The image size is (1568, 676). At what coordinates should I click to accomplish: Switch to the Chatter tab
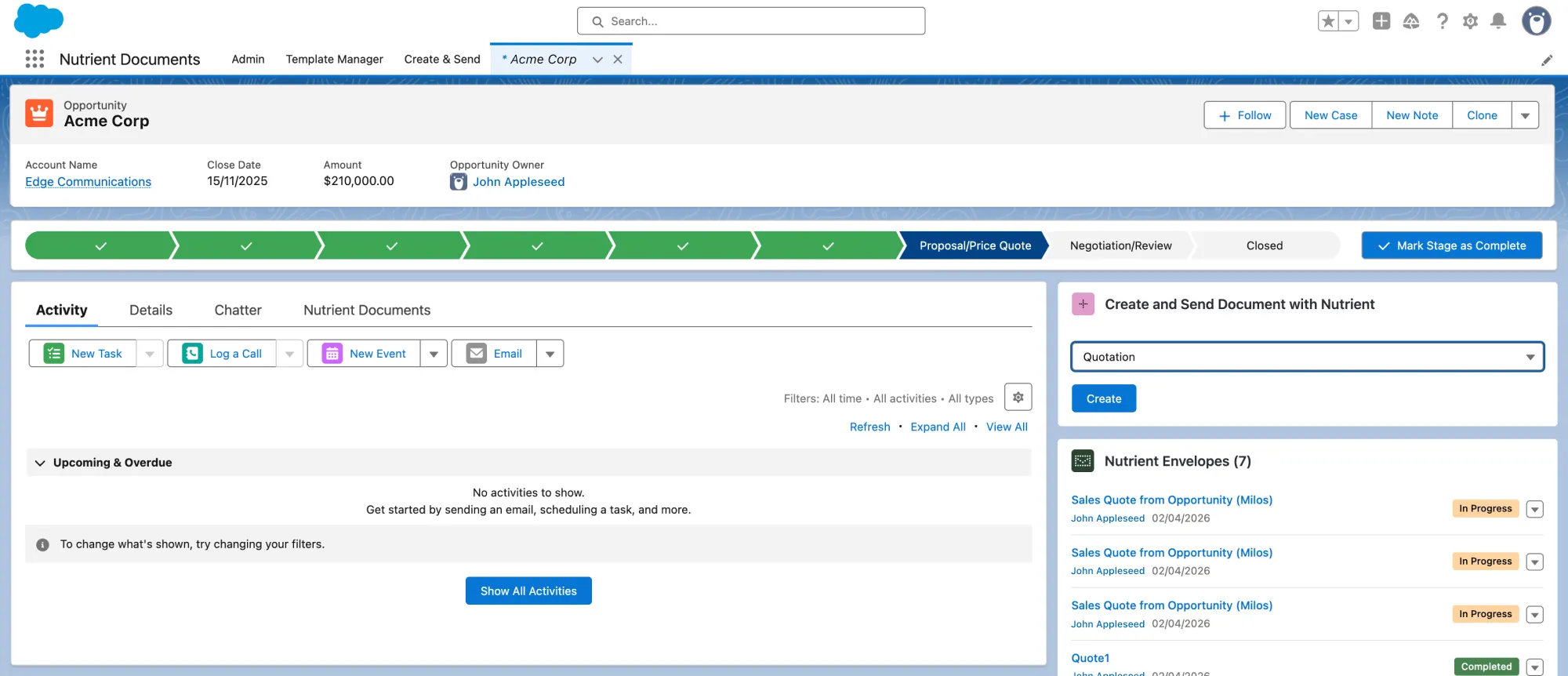[238, 311]
